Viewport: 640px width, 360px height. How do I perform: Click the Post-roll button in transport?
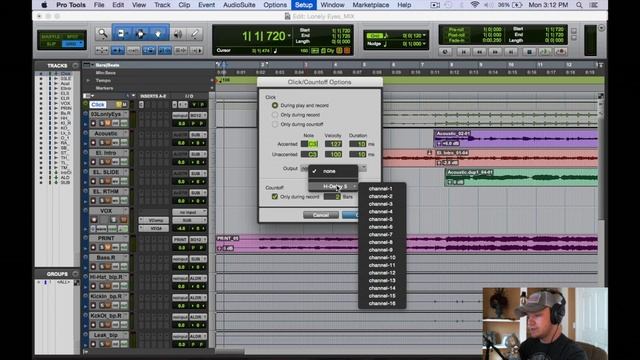click(456, 35)
